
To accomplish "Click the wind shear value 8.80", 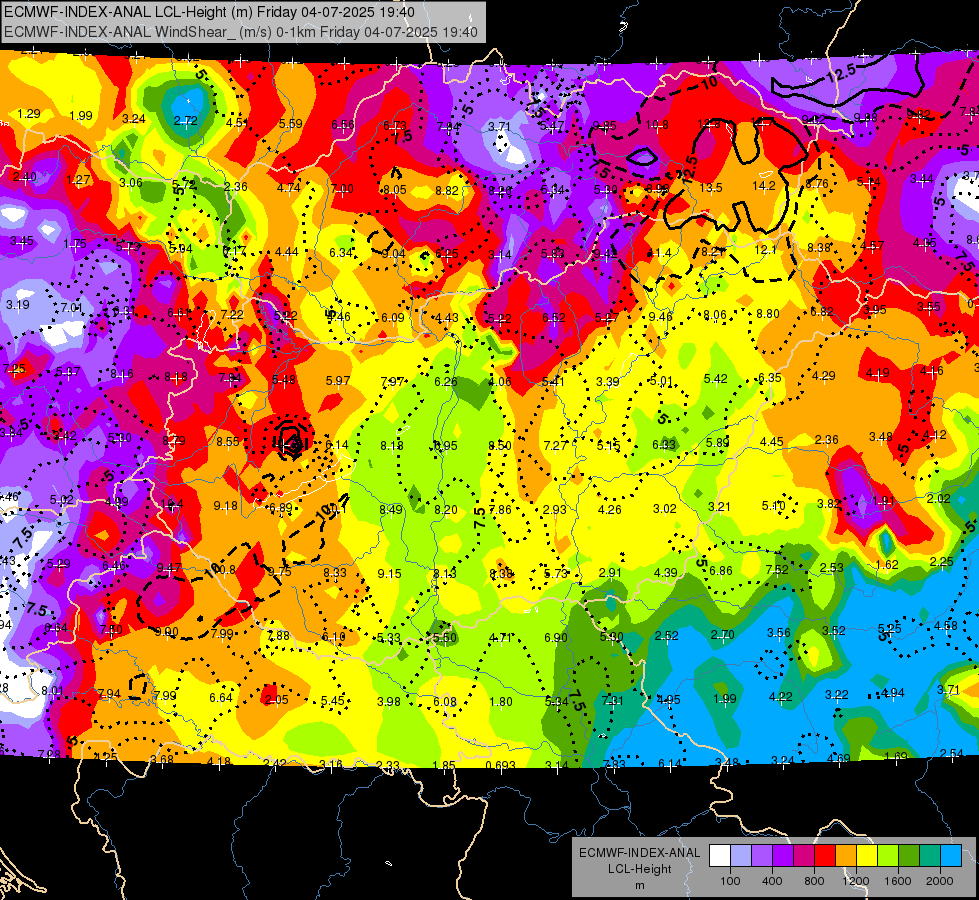I will click(767, 314).
